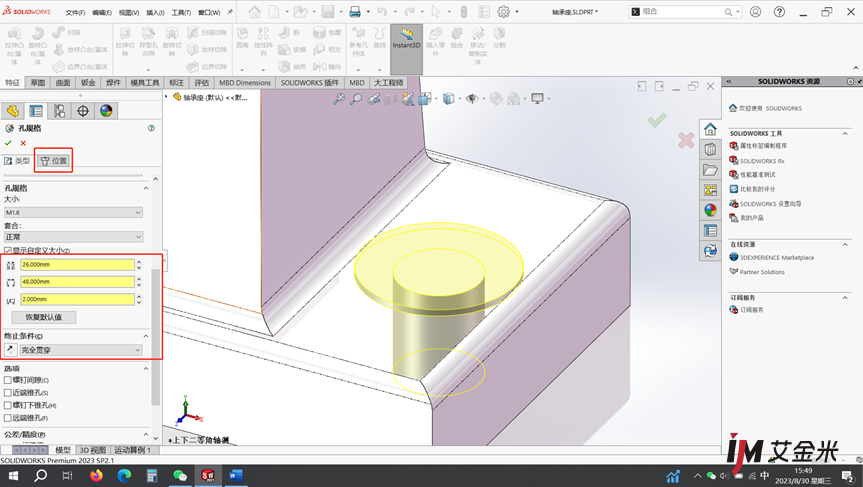
Task: Collapse the 选项 section
Action: tap(146, 369)
